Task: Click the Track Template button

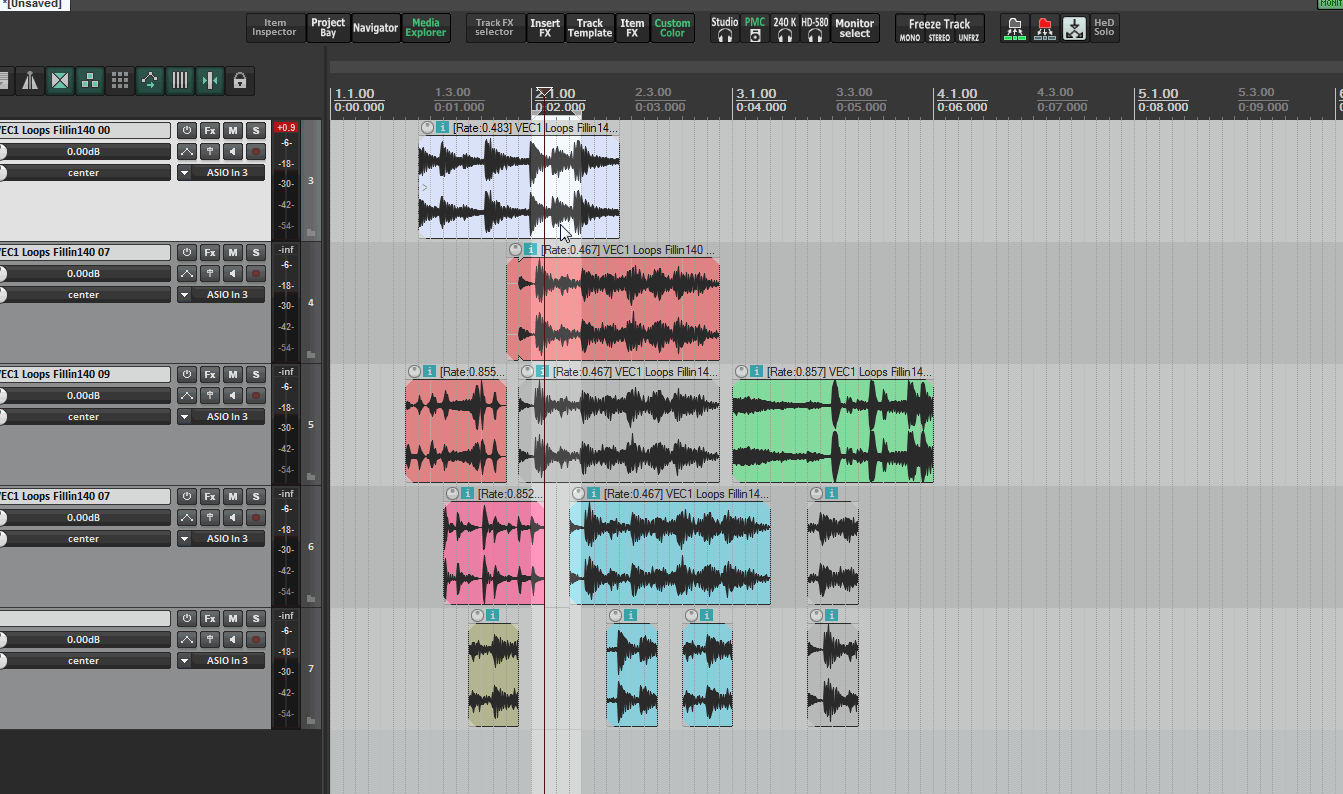Action: pos(590,28)
